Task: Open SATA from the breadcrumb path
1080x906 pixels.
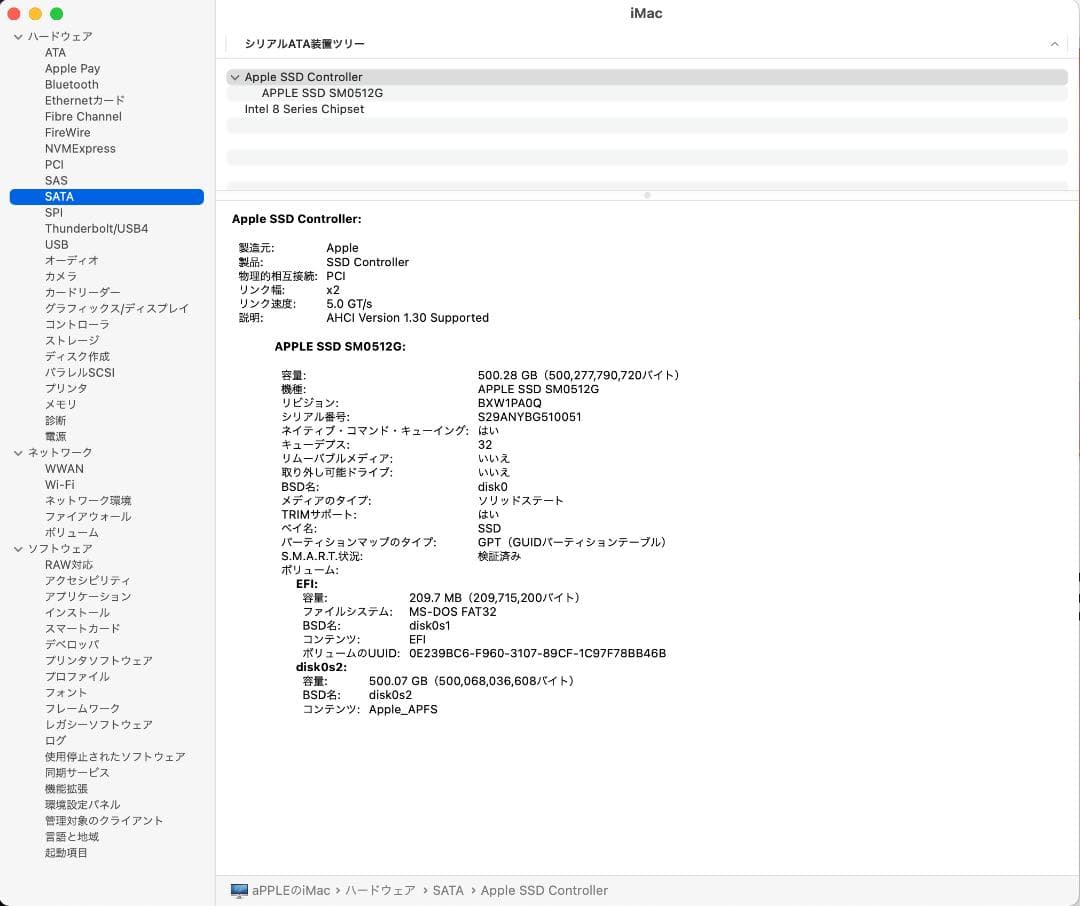Action: (x=448, y=890)
